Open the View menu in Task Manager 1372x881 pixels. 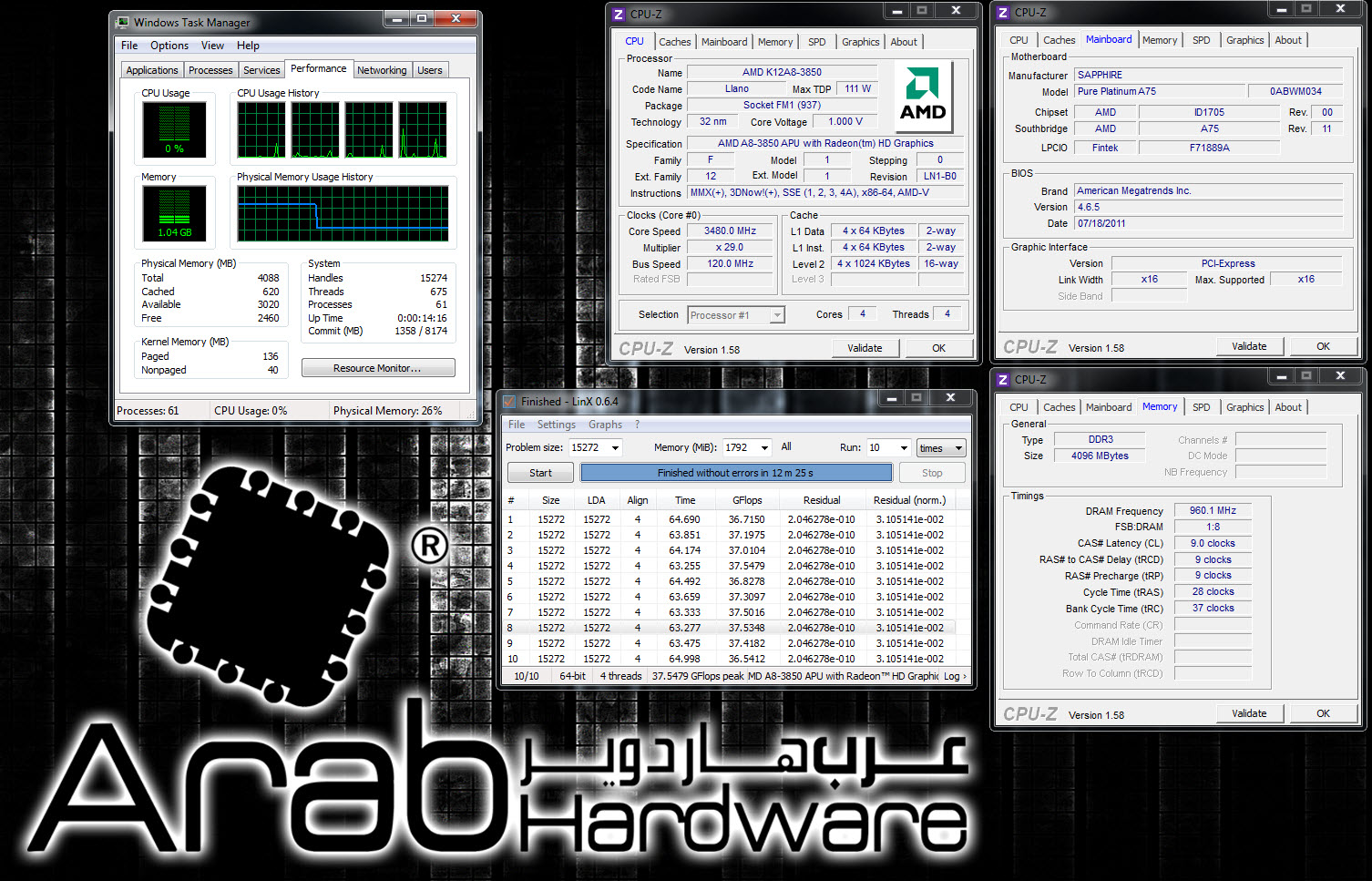point(212,46)
